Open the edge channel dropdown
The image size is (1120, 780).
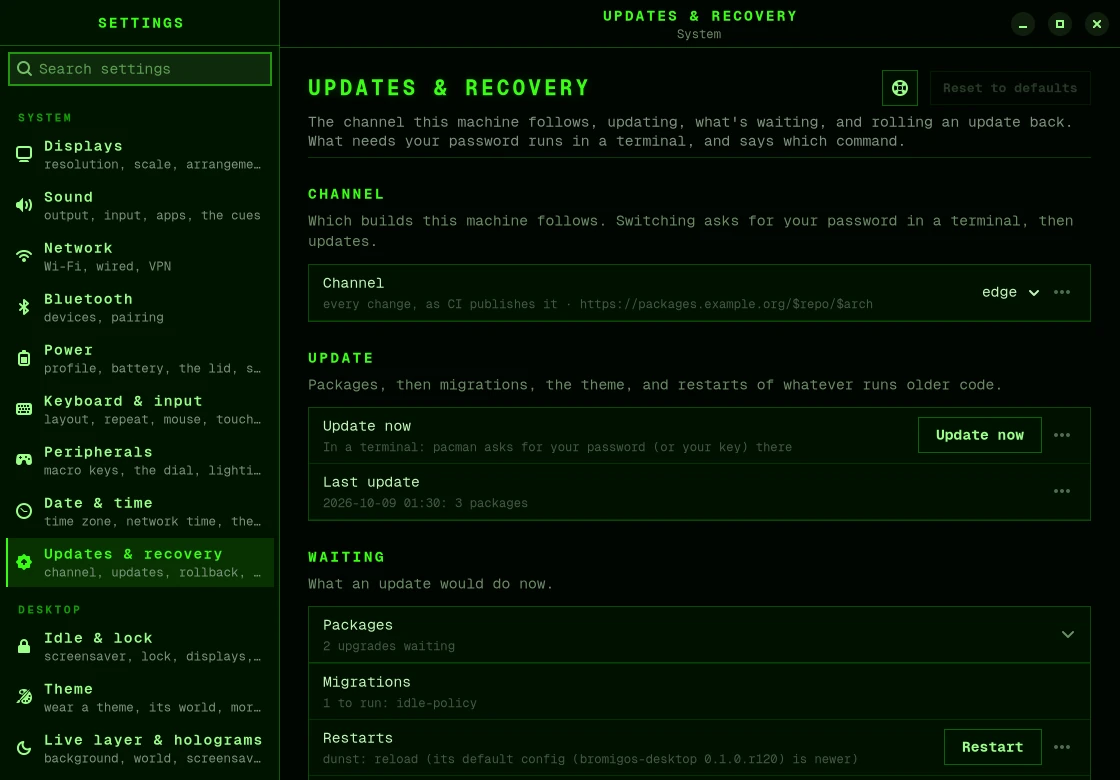point(1010,292)
